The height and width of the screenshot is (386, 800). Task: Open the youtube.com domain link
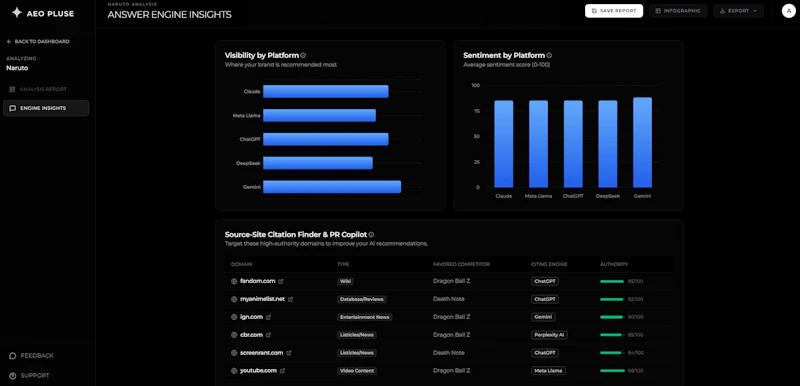click(258, 371)
